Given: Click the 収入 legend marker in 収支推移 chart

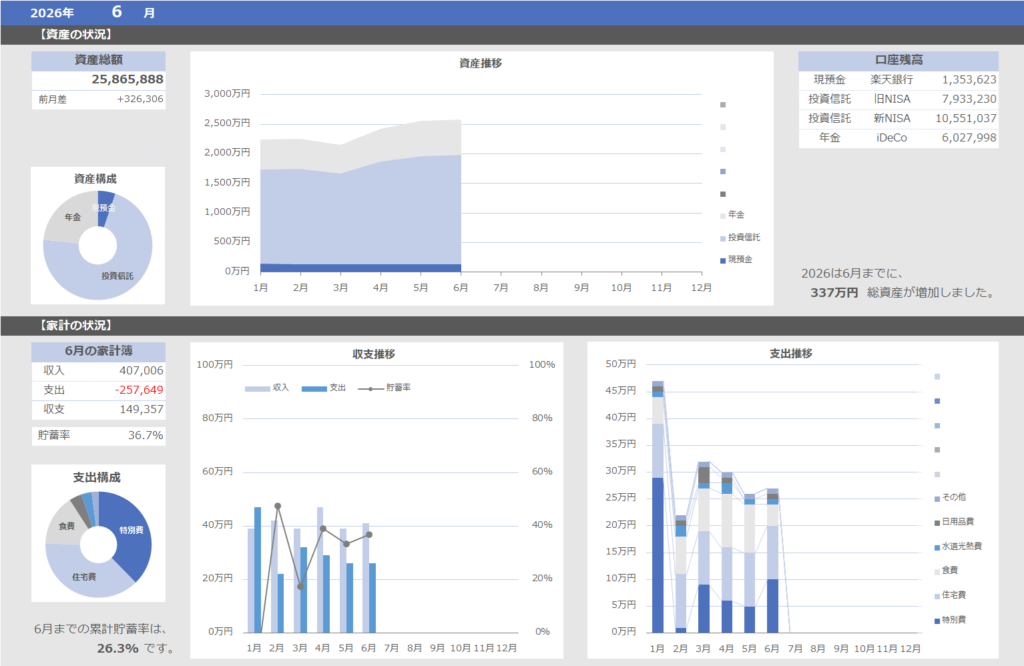Looking at the screenshot, I should click(257, 388).
